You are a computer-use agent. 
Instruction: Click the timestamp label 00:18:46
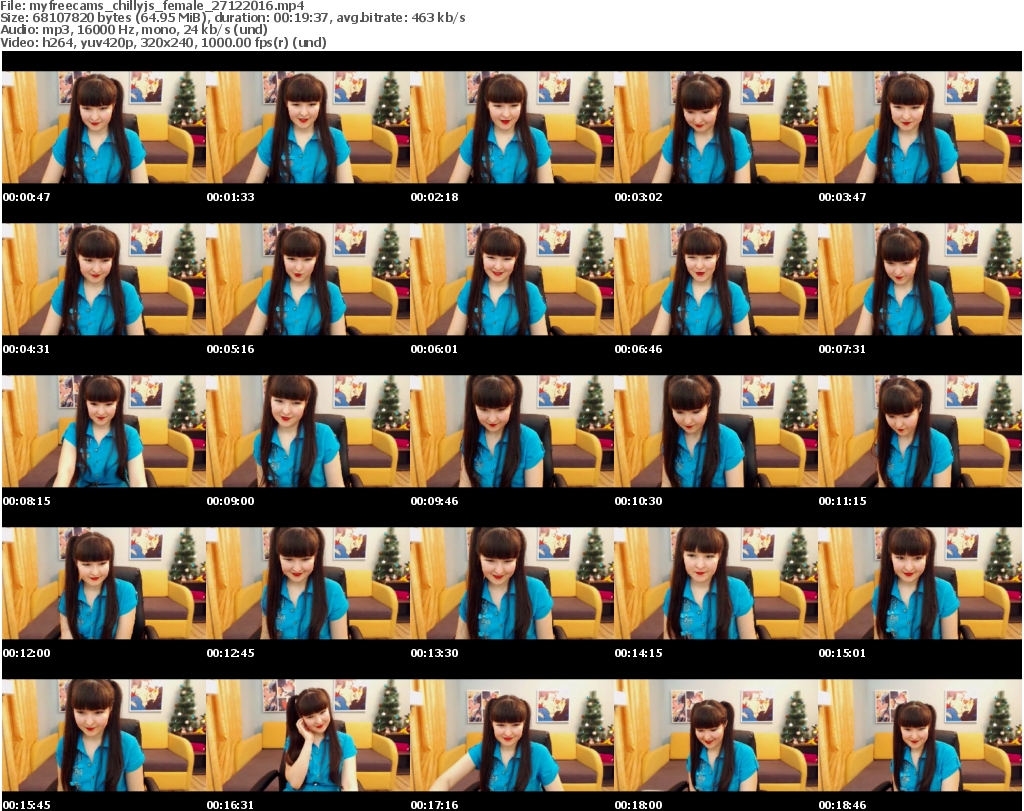tap(842, 804)
